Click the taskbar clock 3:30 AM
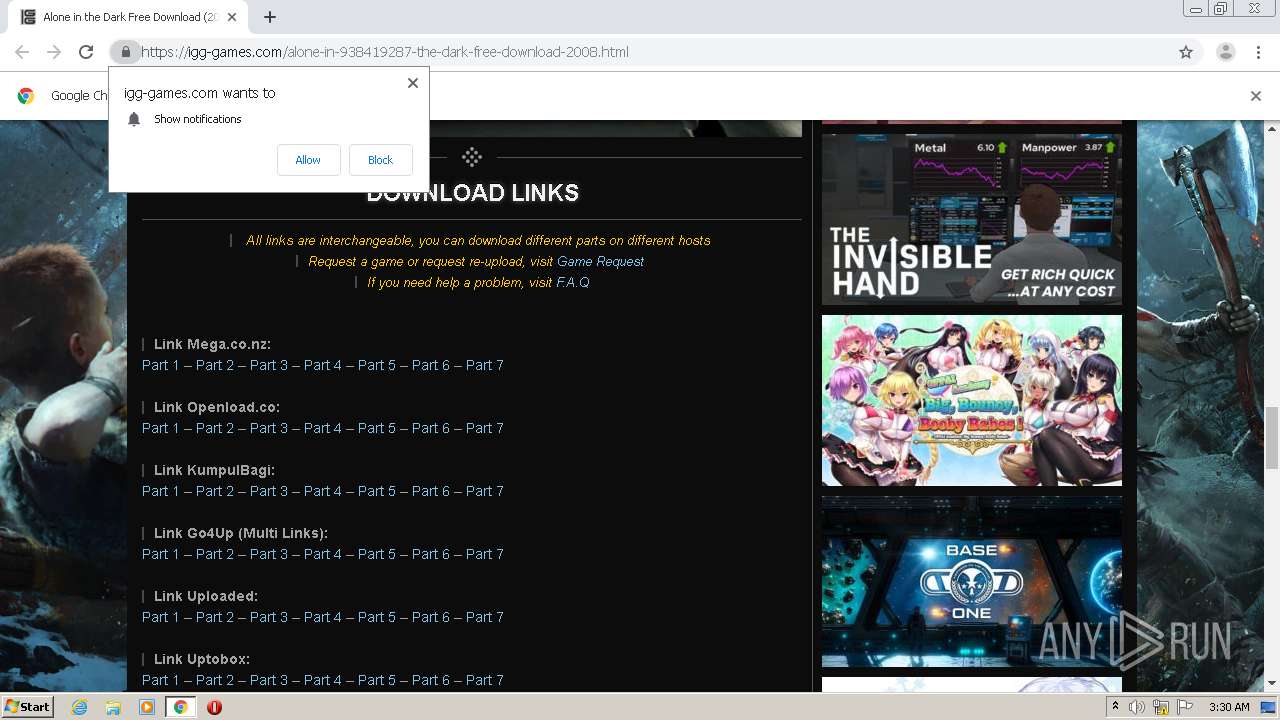This screenshot has width=1280, height=720. (1229, 707)
